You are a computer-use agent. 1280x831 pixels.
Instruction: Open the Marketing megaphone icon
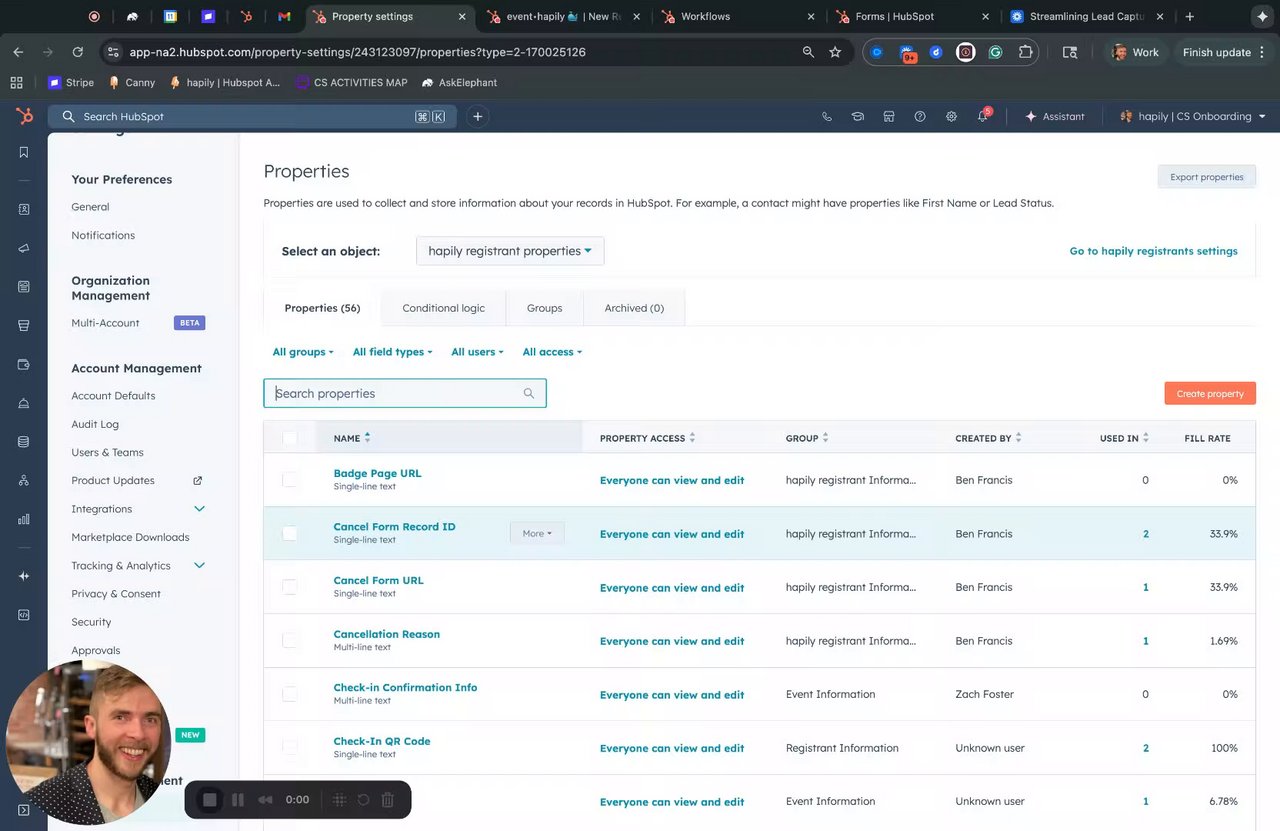click(x=24, y=248)
